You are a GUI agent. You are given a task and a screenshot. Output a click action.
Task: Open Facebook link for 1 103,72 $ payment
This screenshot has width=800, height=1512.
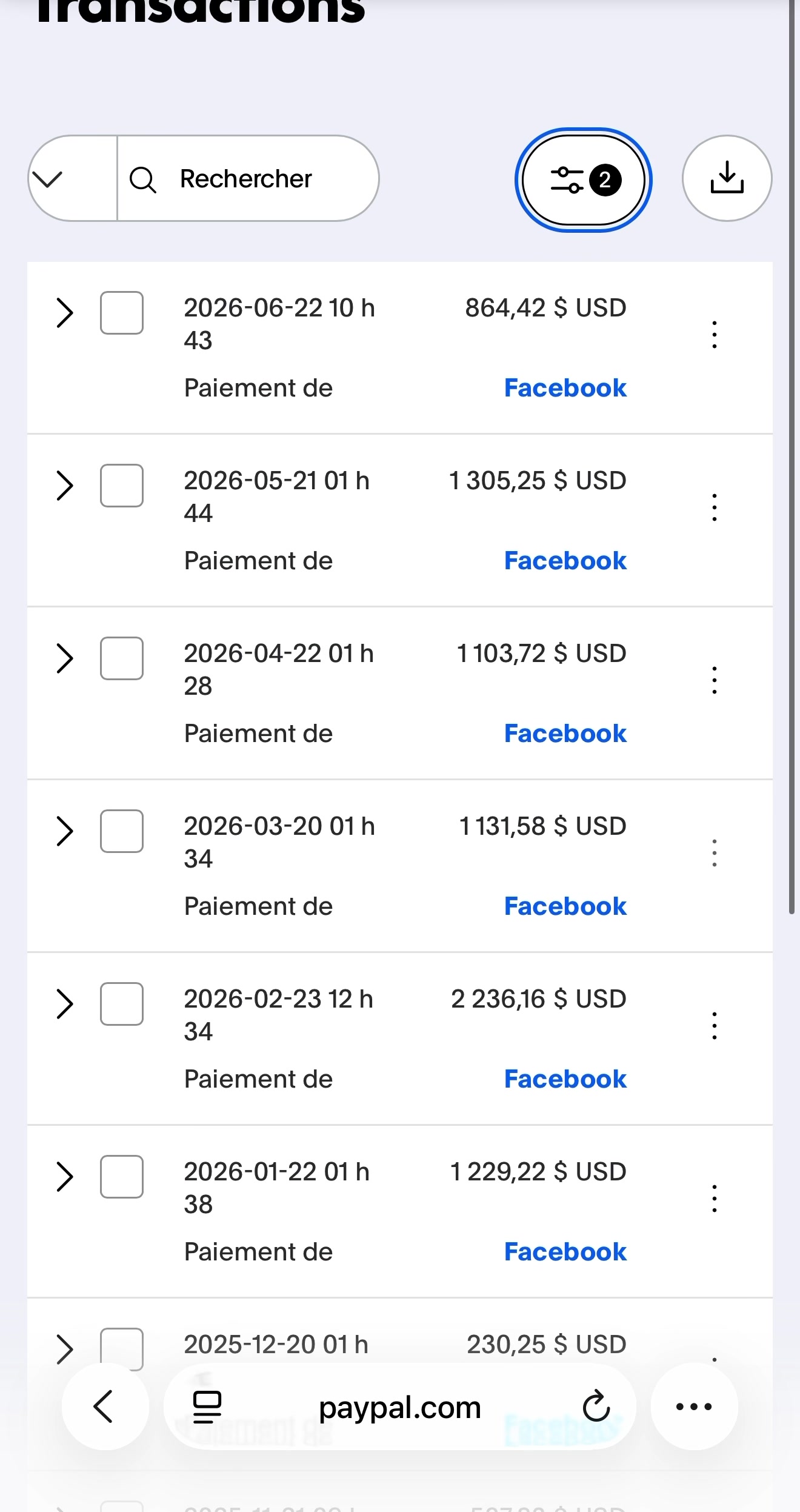coord(565,734)
